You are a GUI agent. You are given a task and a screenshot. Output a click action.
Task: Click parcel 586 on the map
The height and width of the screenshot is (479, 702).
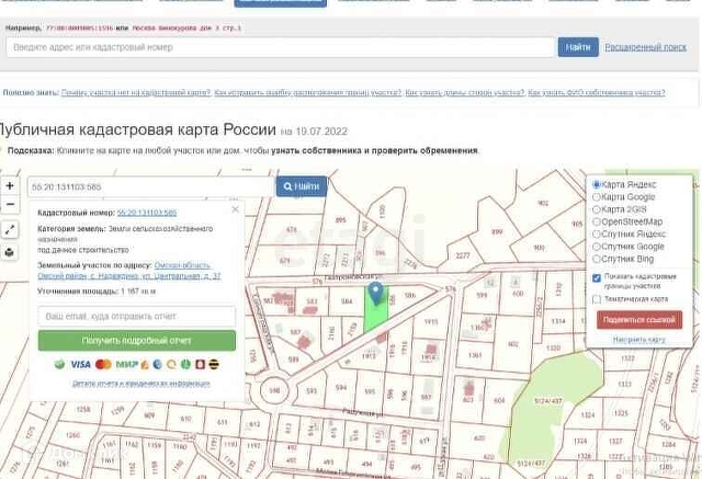[x=410, y=295]
